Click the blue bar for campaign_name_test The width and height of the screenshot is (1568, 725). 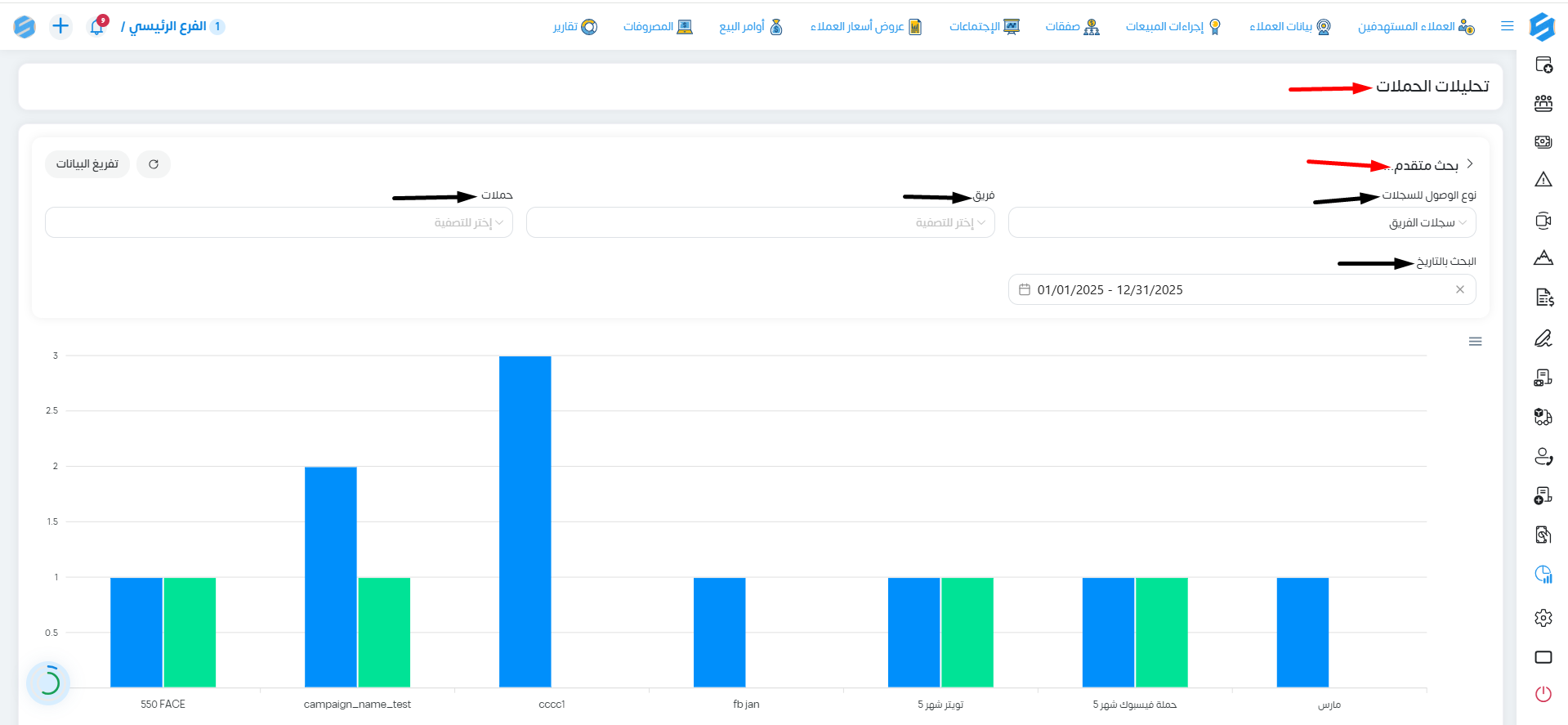pyautogui.click(x=331, y=577)
